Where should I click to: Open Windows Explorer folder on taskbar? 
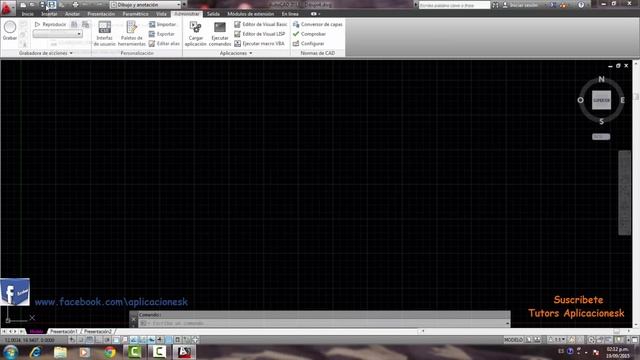[x=60, y=352]
